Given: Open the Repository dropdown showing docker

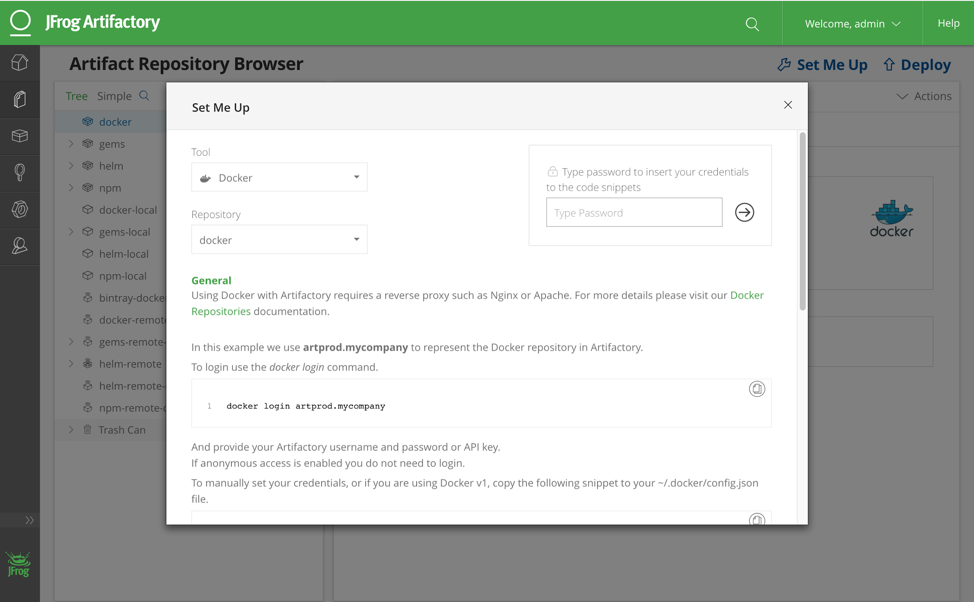Looking at the screenshot, I should (x=280, y=240).
